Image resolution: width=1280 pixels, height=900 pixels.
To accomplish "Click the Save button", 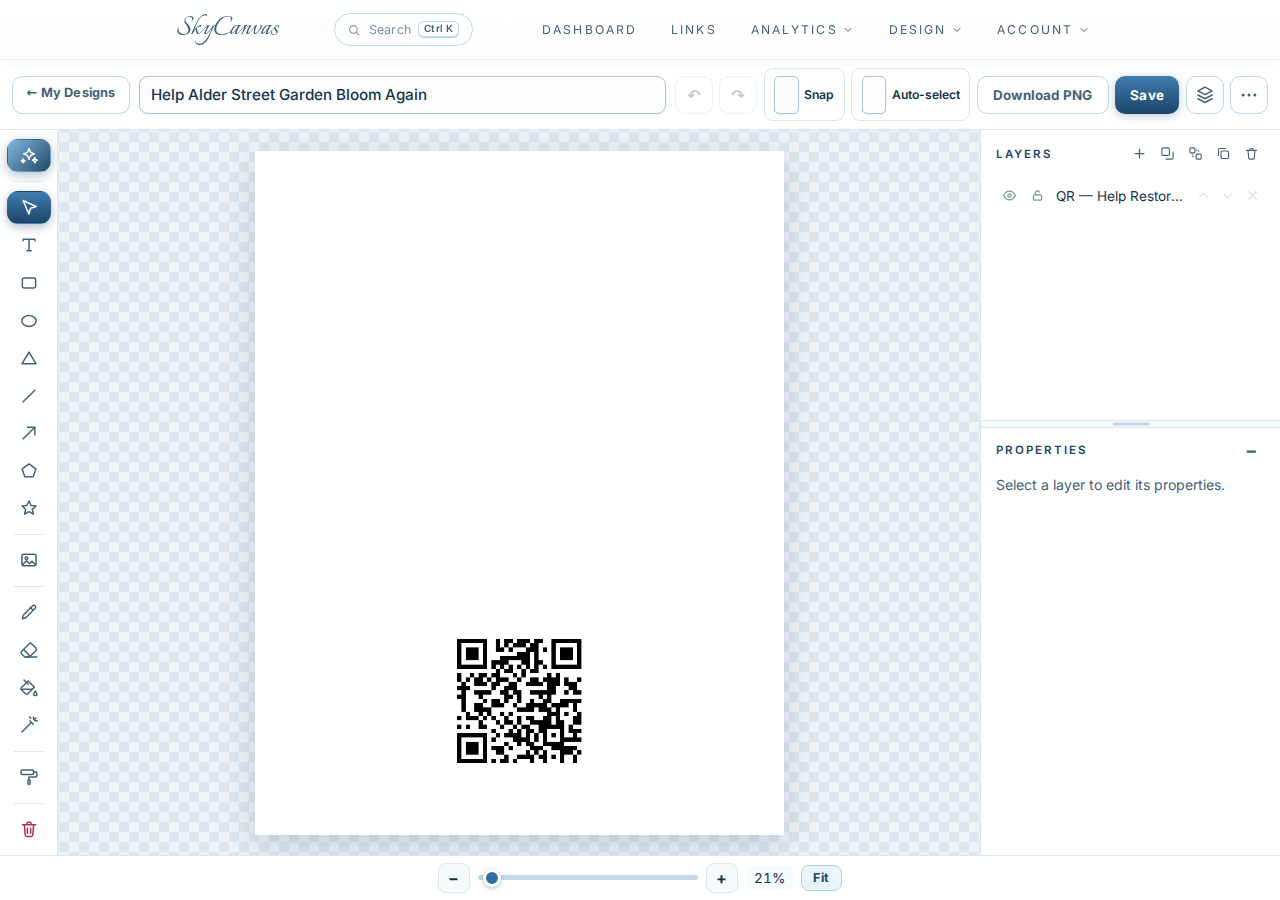I will (x=1147, y=95).
